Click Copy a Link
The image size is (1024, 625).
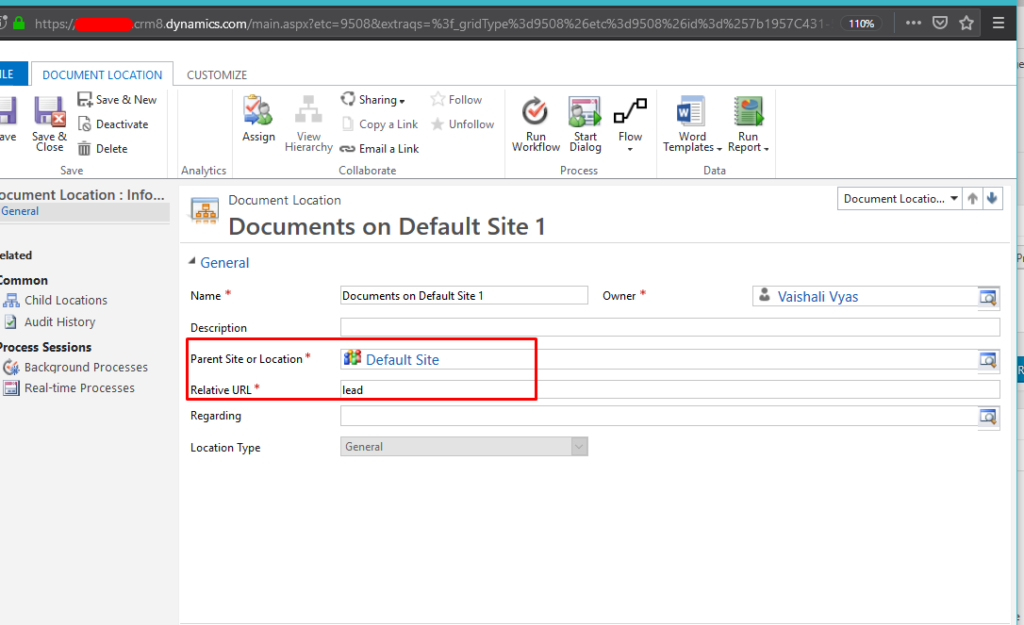(x=379, y=124)
